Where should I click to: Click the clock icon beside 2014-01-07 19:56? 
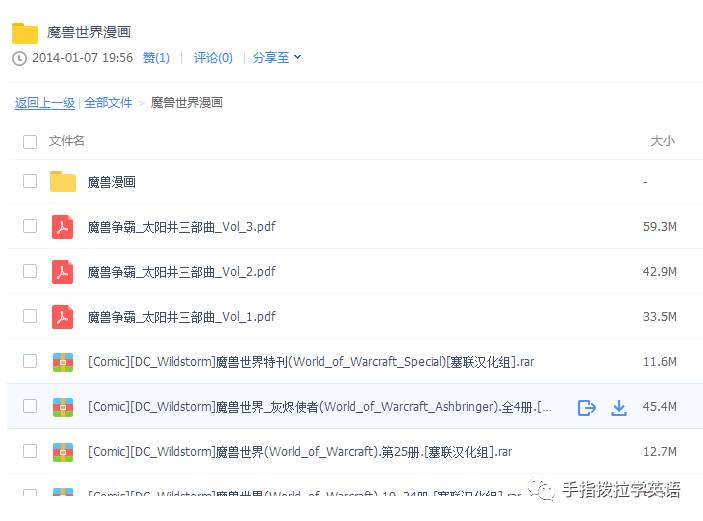tap(19, 58)
